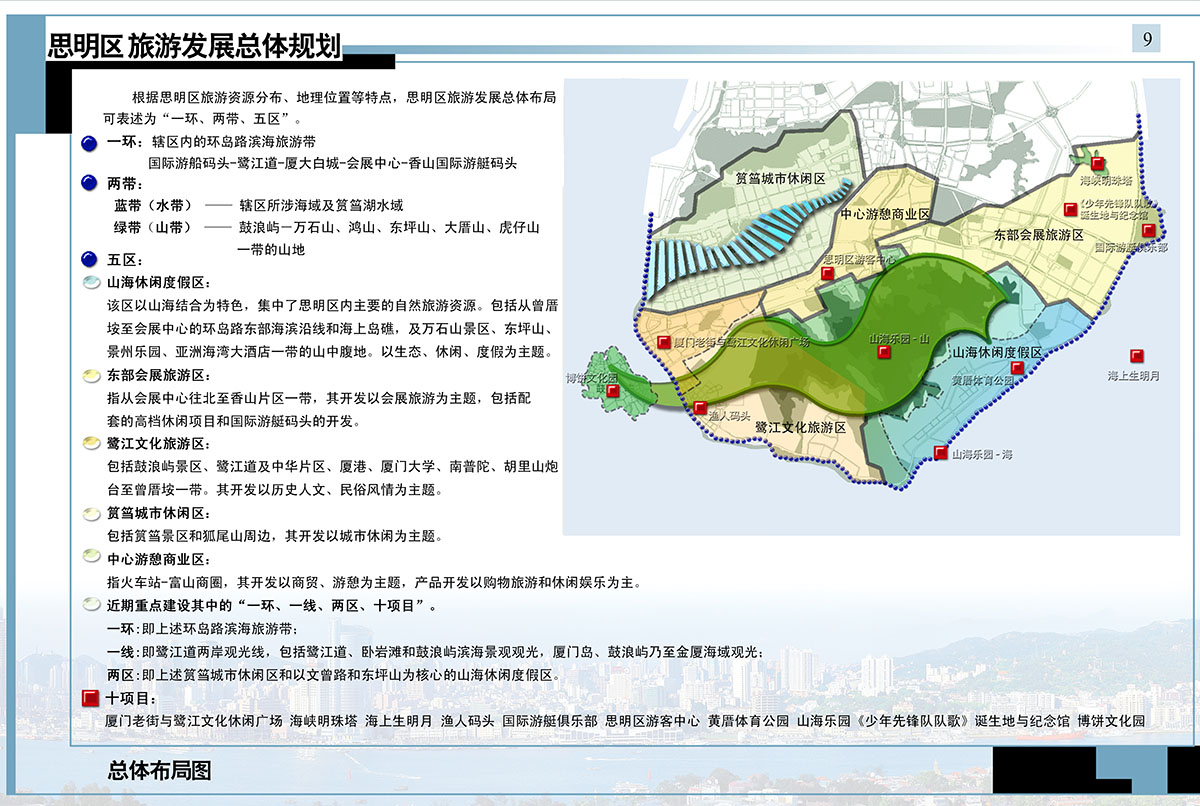Screen dimensions: 1200x806
Task: Click the 山海乐园-山 marker in green belt
Action: pos(882,352)
